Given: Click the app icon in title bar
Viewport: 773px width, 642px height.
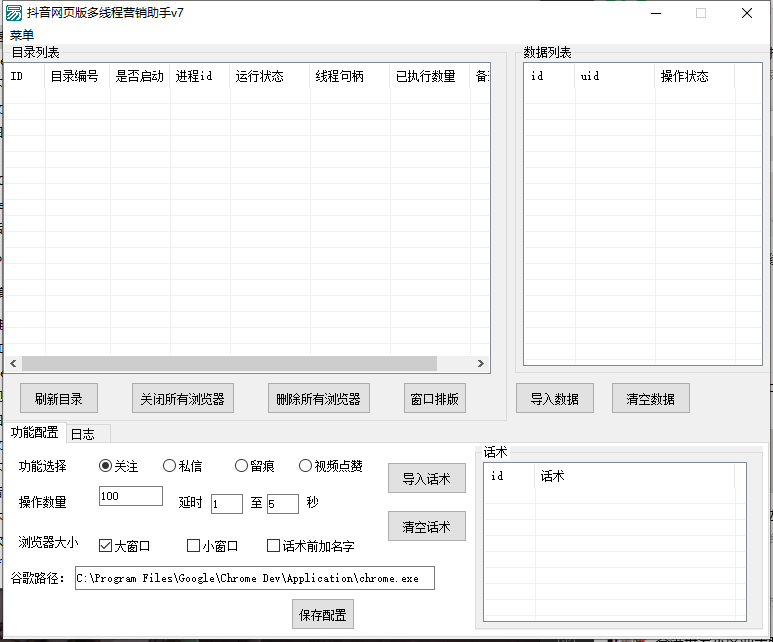Looking at the screenshot, I should [x=14, y=14].
